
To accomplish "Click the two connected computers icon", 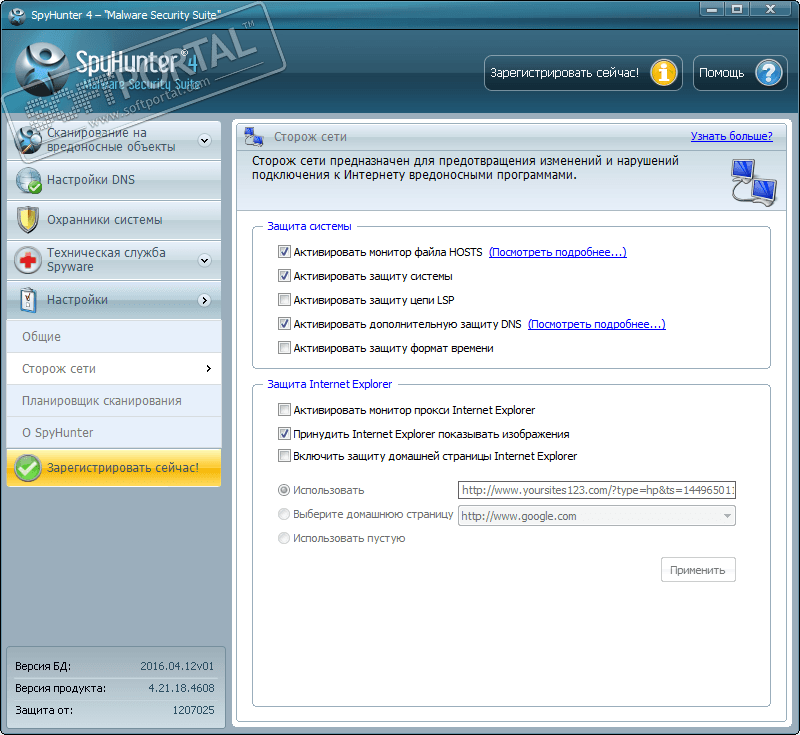I will pos(753,182).
